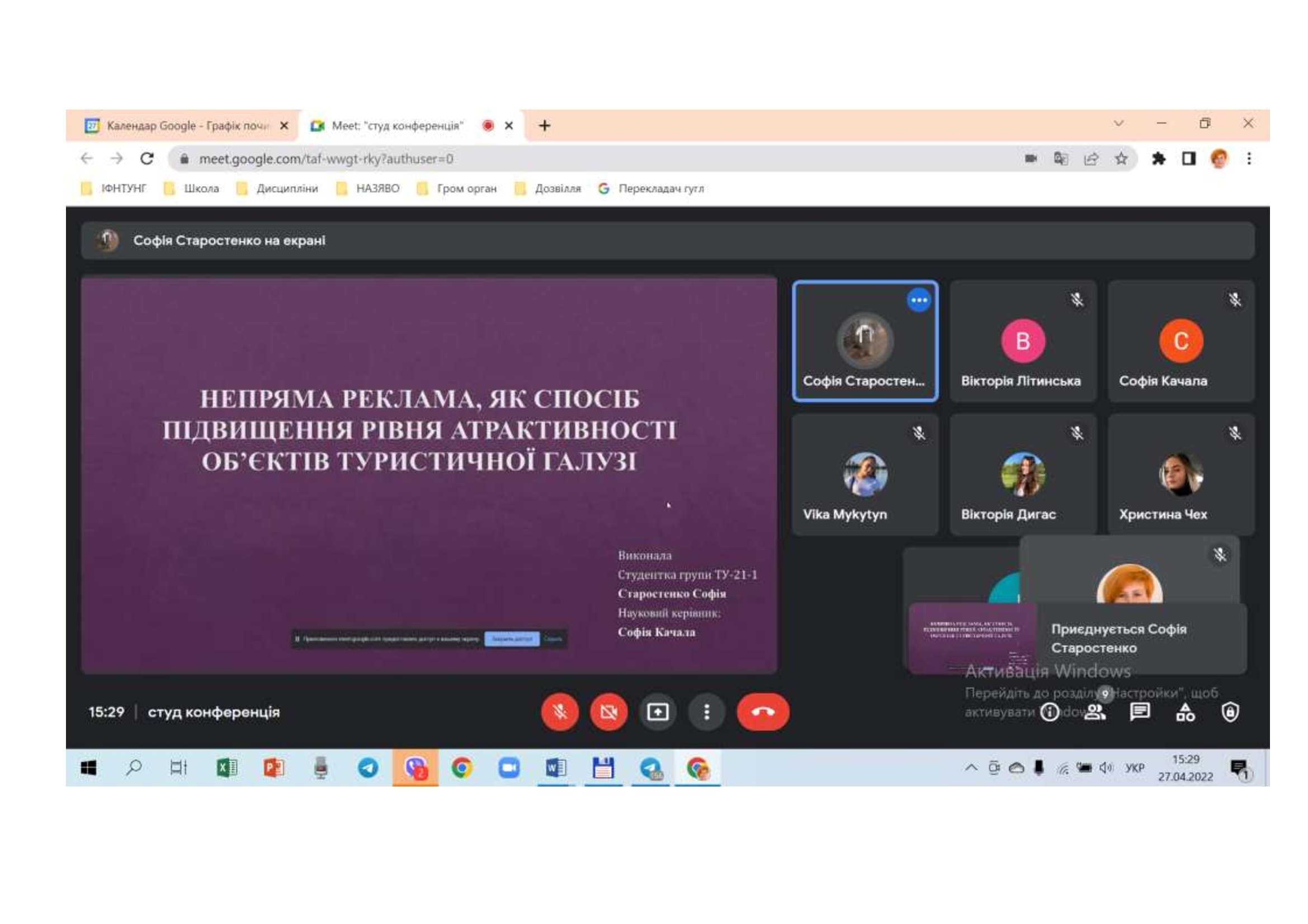Open Telegram from the Windows taskbar
1308x924 pixels.
368,768
